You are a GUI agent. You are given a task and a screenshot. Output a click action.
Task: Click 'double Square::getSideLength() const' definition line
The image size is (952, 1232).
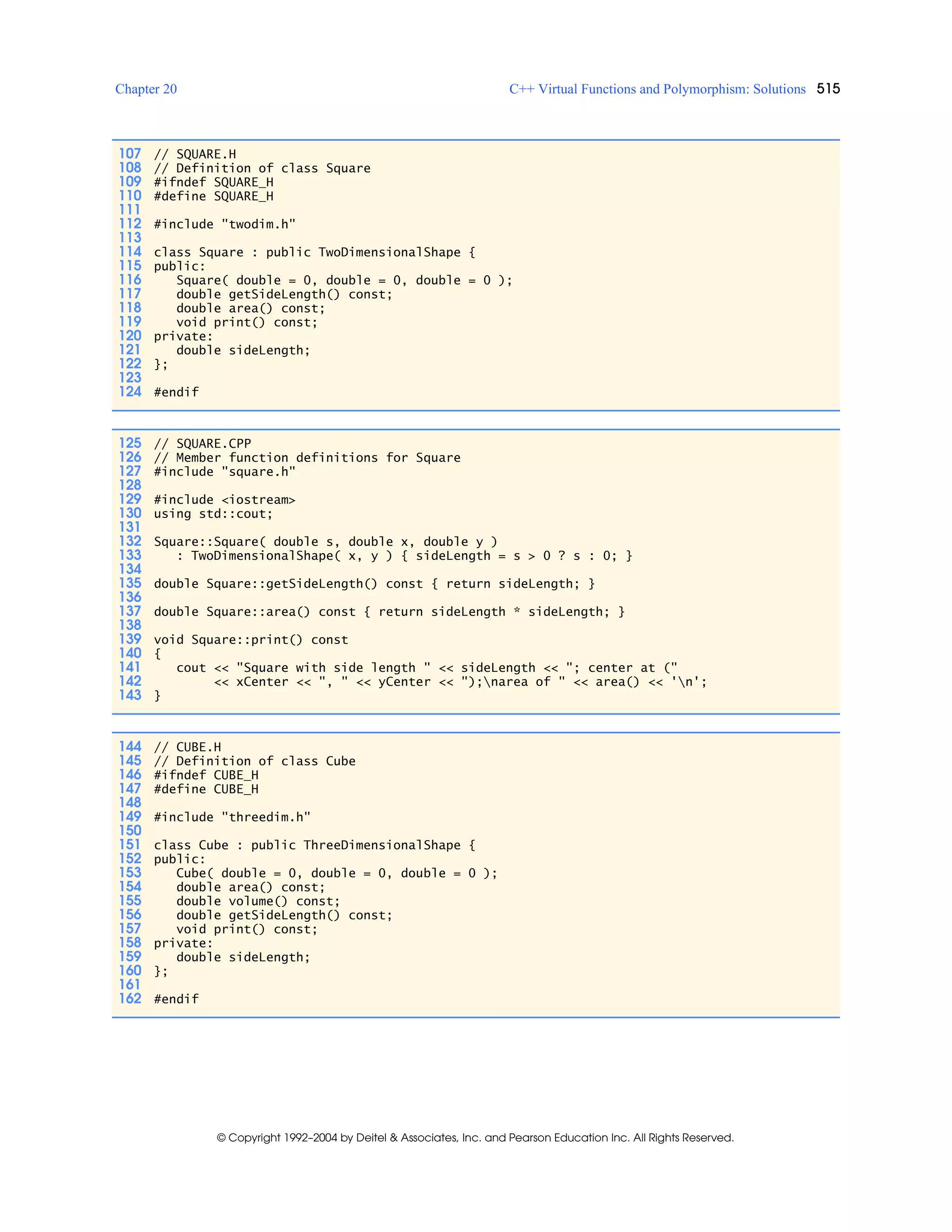375,584
